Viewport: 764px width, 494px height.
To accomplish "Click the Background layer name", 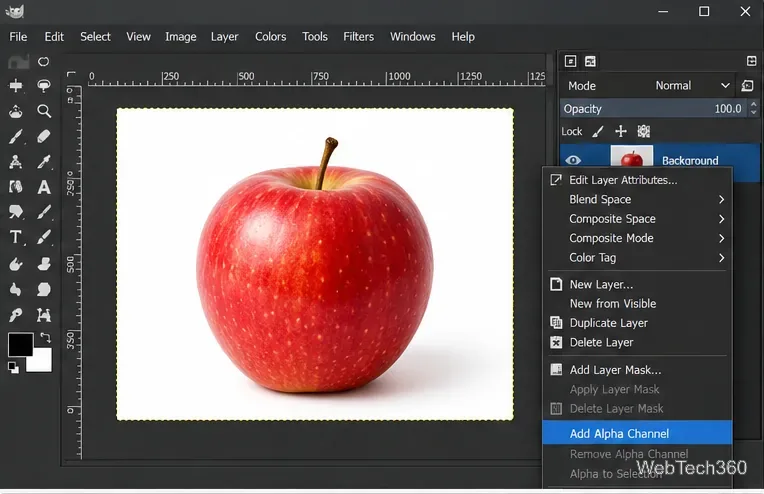I will (x=690, y=160).
